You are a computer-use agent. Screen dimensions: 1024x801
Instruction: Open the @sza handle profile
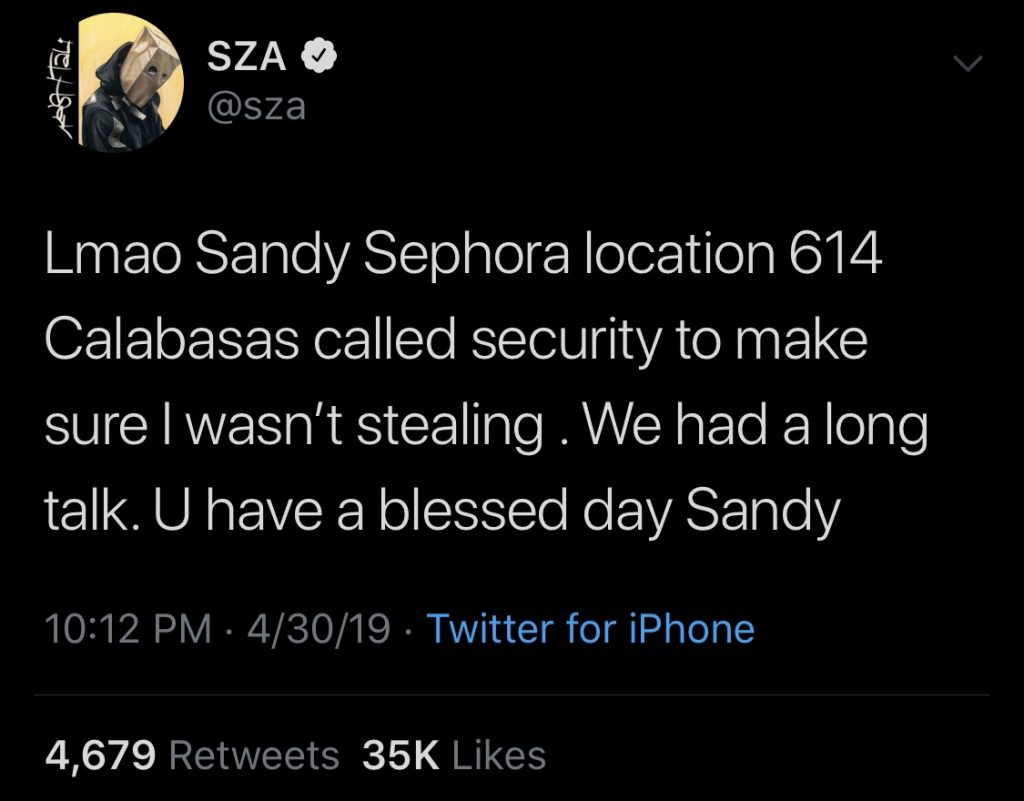pyautogui.click(x=256, y=106)
